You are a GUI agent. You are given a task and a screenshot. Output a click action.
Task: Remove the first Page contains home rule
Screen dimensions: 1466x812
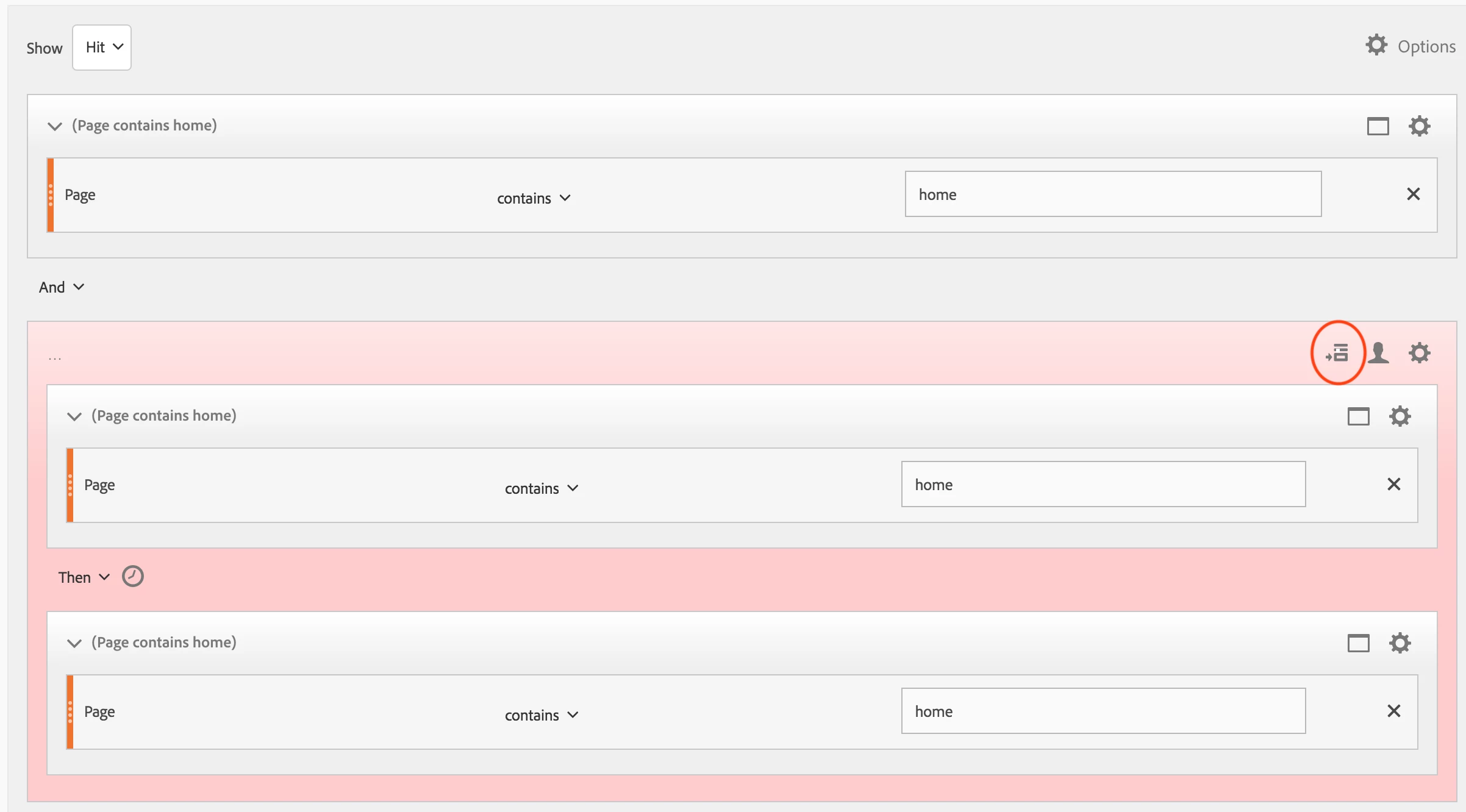[1413, 194]
